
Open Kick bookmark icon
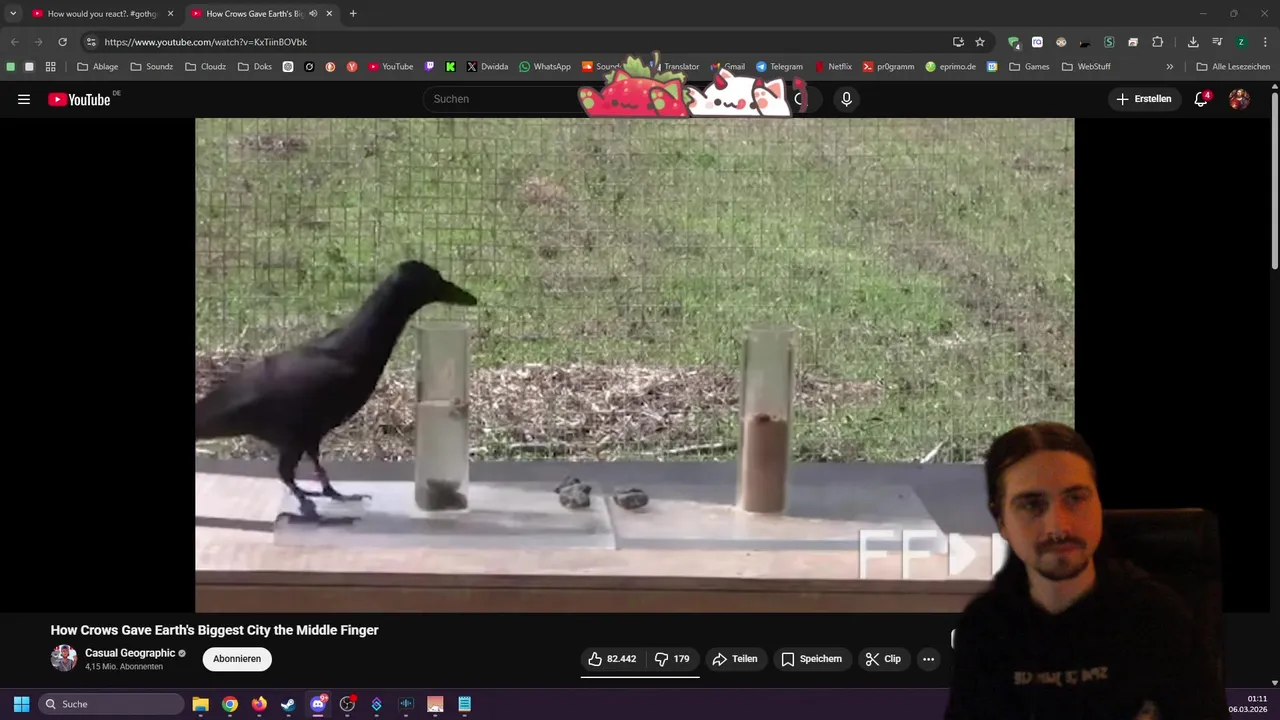click(451, 67)
